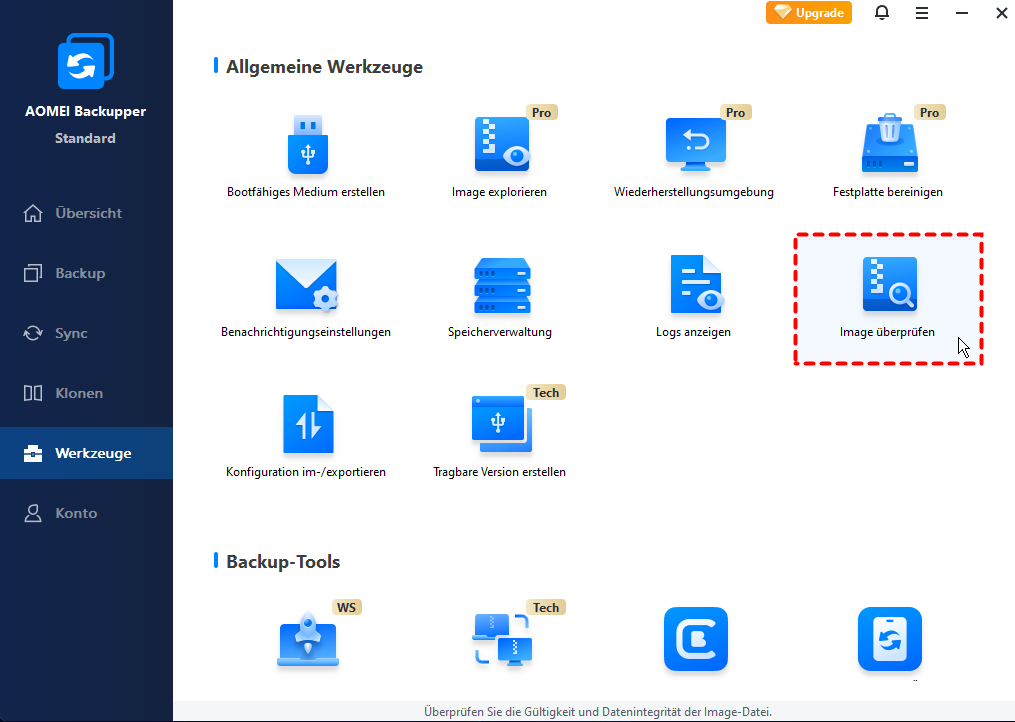Screen dimensions: 1015x722
Task: Click the Pro badge on Festplatte bereinigen
Action: tap(930, 113)
